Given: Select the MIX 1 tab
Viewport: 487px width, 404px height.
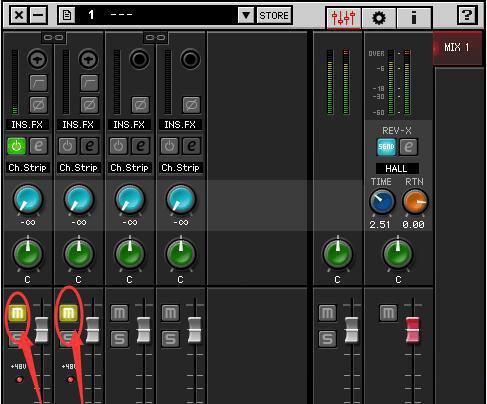Looking at the screenshot, I should [457, 47].
